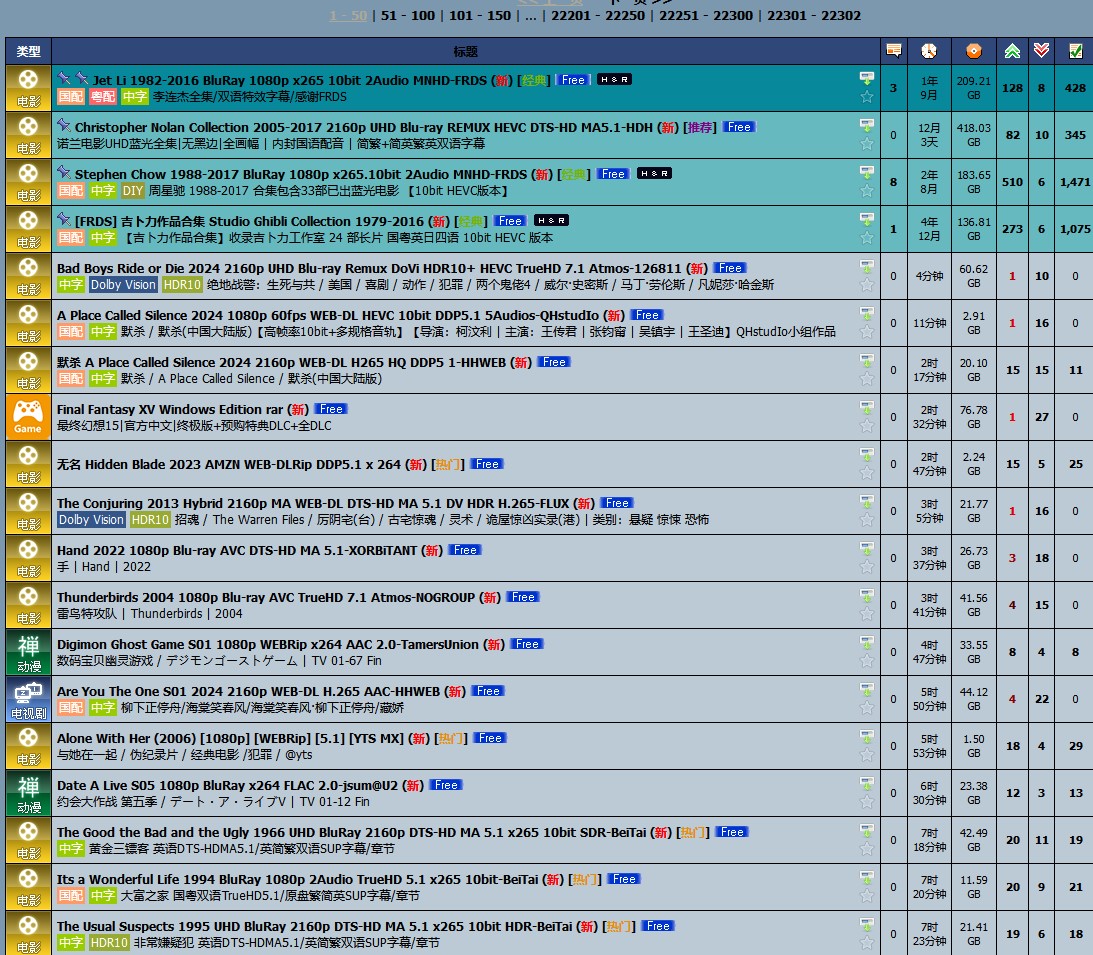This screenshot has height=955, width=1093.
Task: Click Game category icon for Final Fantasy XV
Action: tap(28, 418)
